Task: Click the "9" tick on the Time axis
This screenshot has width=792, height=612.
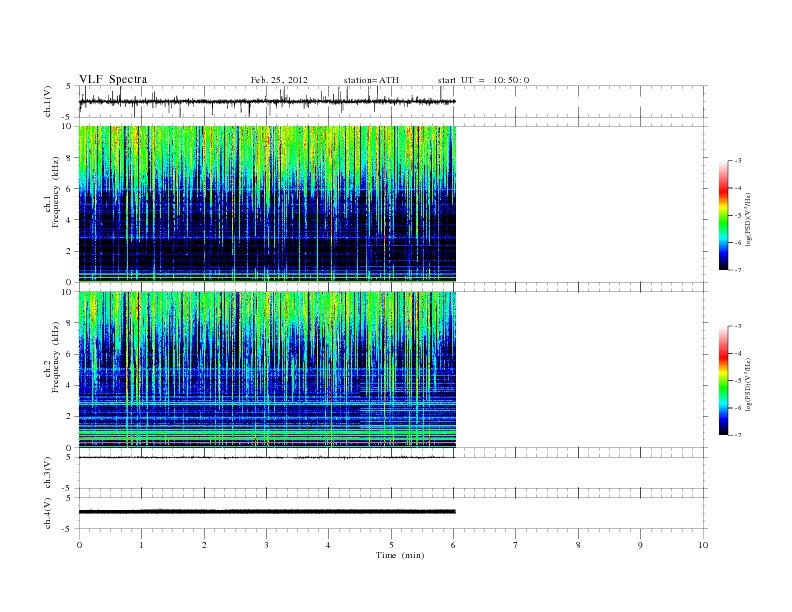Action: (x=641, y=545)
